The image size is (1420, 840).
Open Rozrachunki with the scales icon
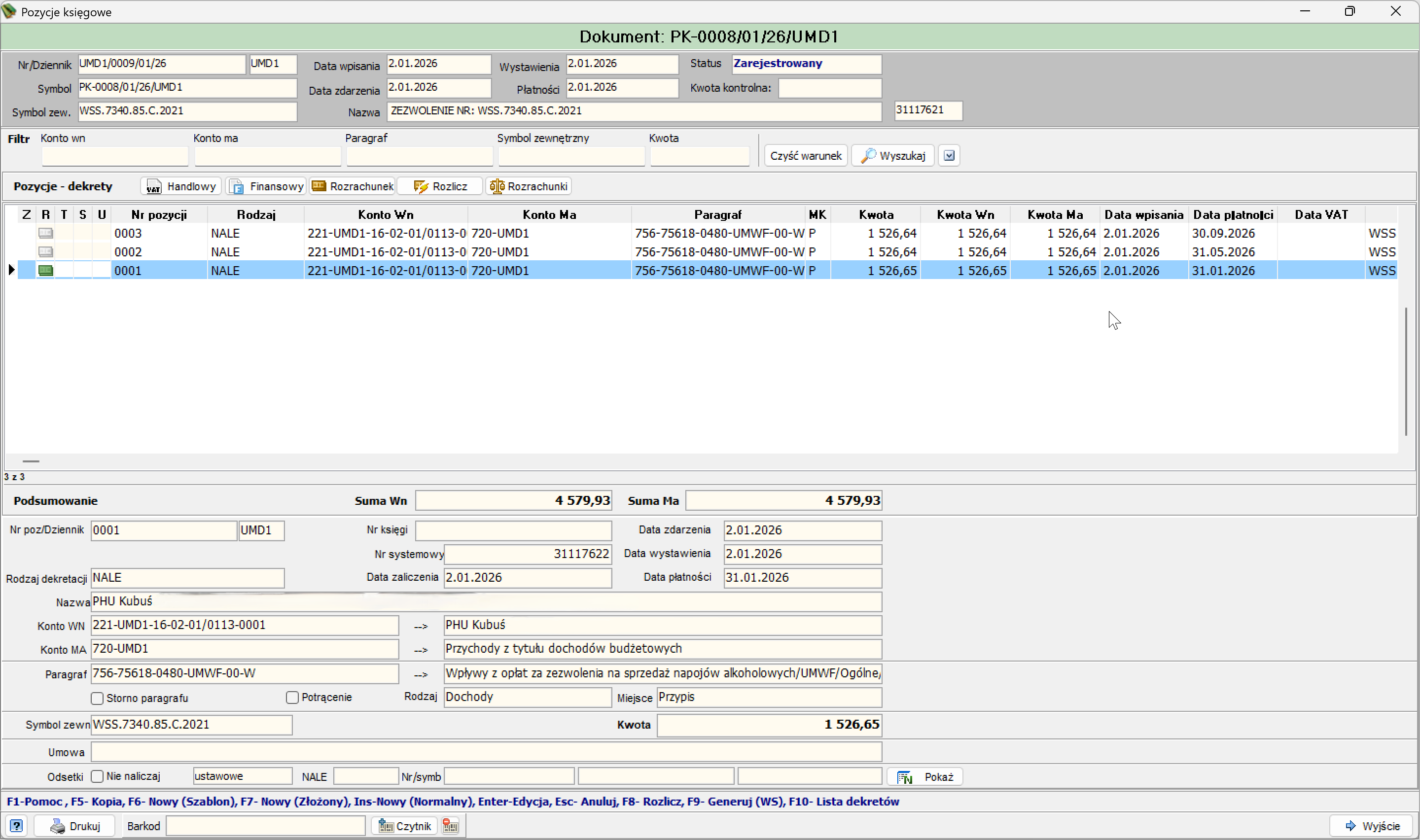tap(528, 186)
